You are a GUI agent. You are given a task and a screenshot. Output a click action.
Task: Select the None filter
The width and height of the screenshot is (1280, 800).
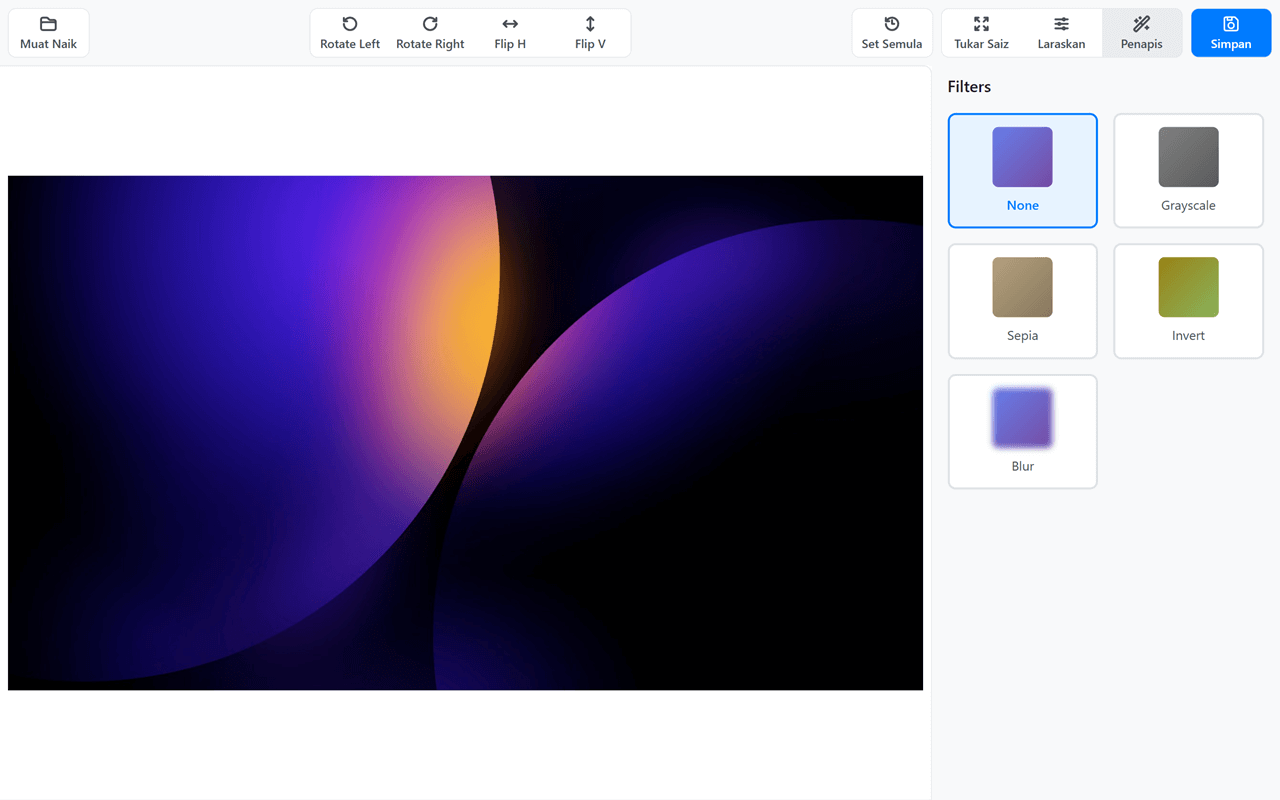click(1023, 171)
